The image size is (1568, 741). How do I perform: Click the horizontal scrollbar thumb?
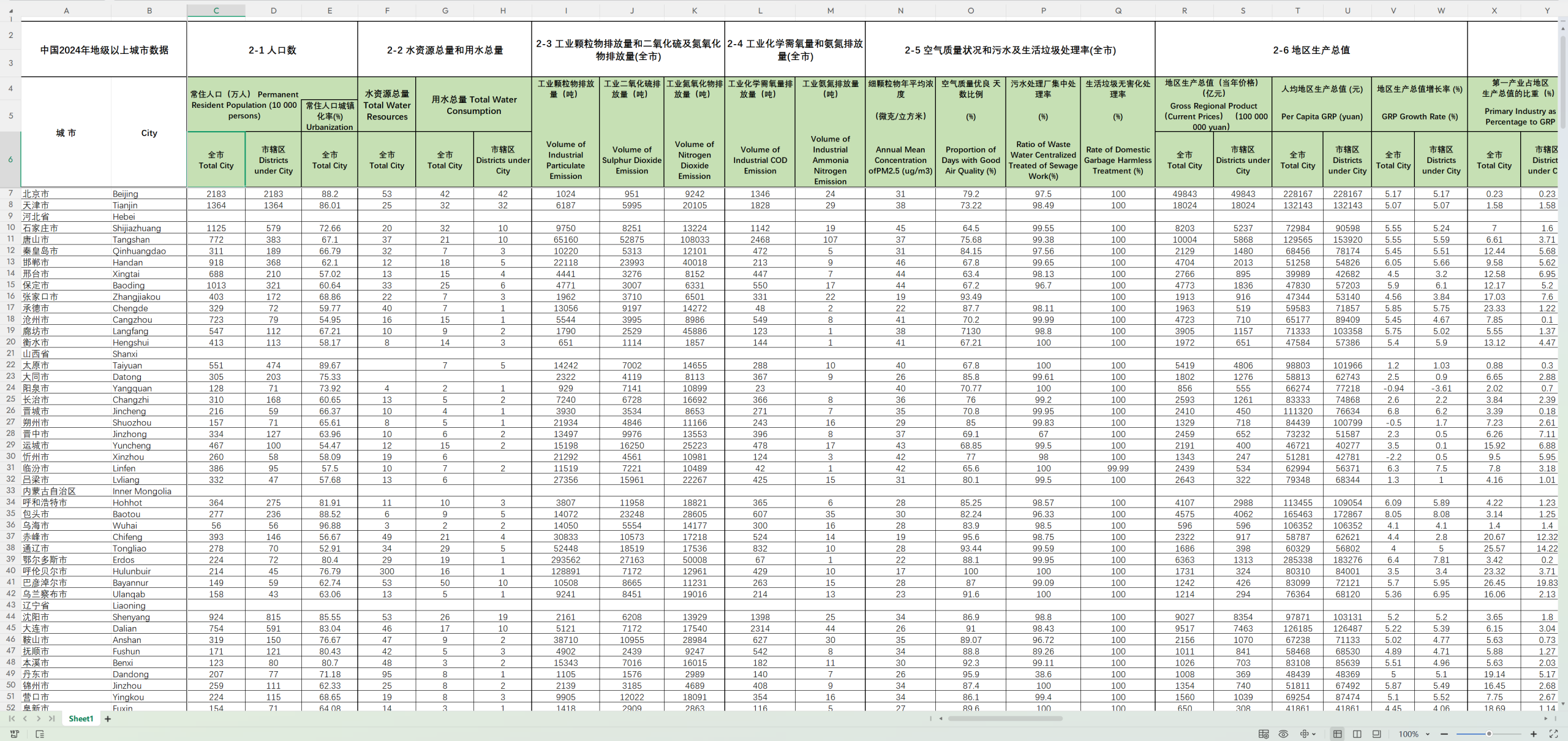point(1005,718)
